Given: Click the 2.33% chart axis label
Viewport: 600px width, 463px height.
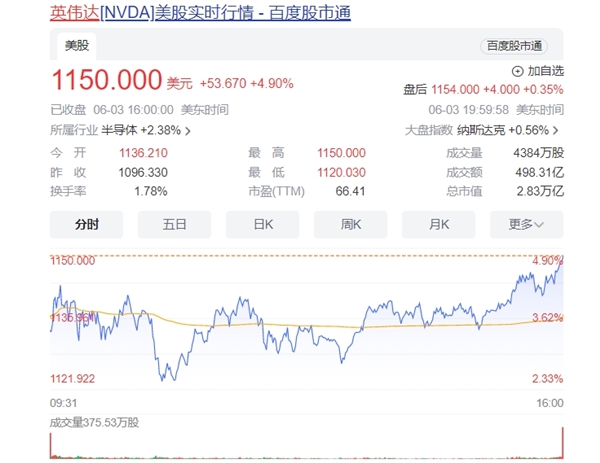Looking at the screenshot, I should (548, 379).
